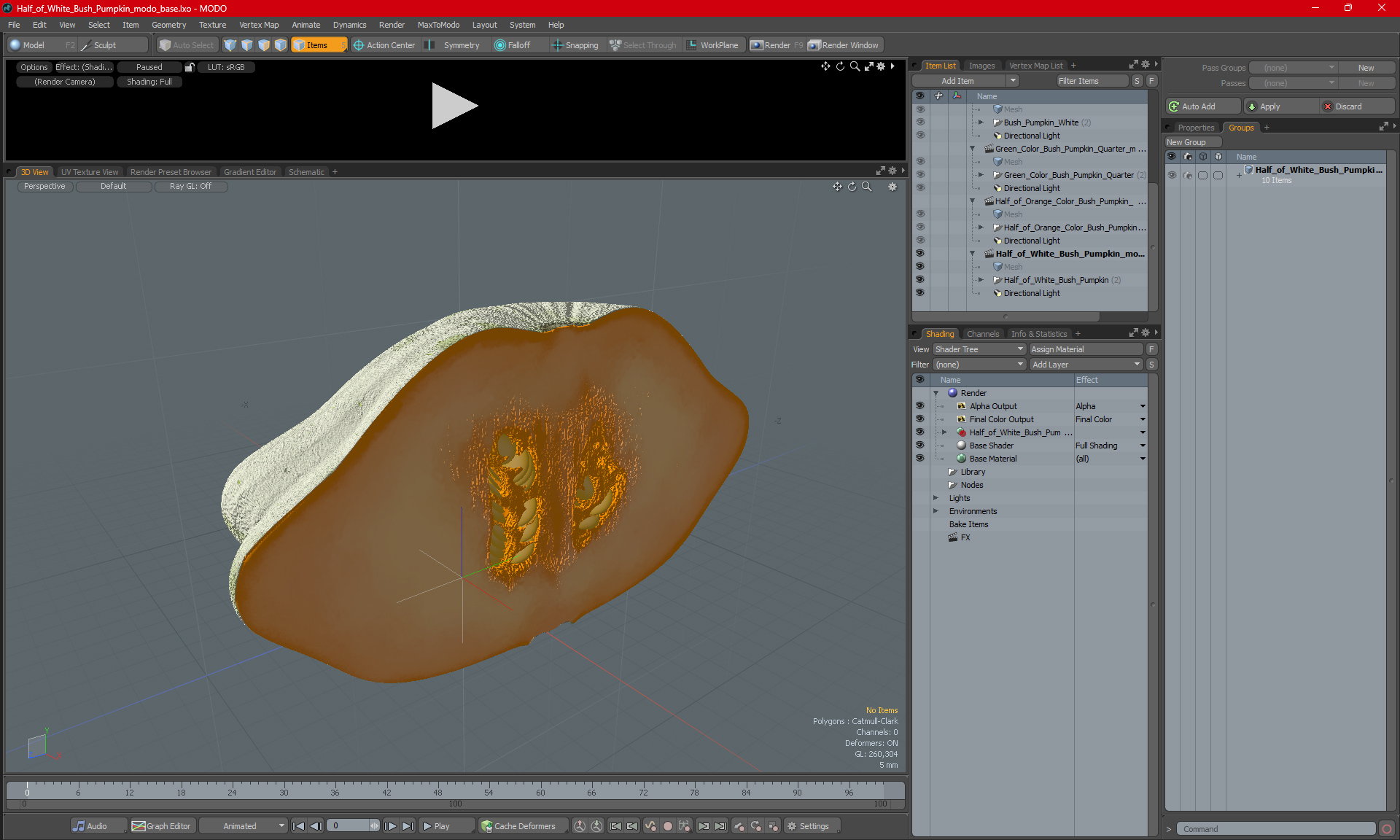
Task: Select Edges mode cube icon
Action: coord(247,45)
